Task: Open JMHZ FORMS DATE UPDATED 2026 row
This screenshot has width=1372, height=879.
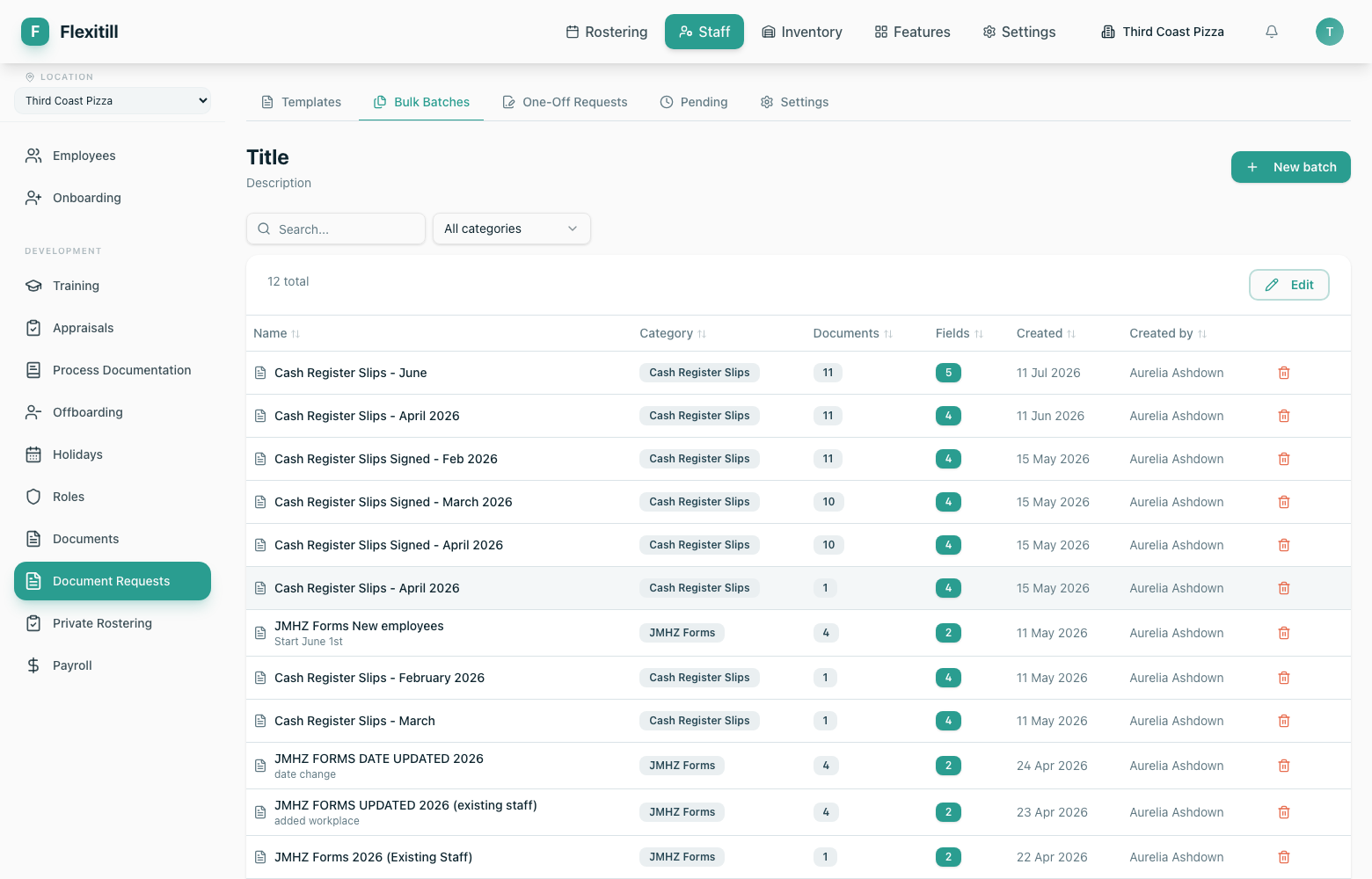Action: (x=798, y=766)
